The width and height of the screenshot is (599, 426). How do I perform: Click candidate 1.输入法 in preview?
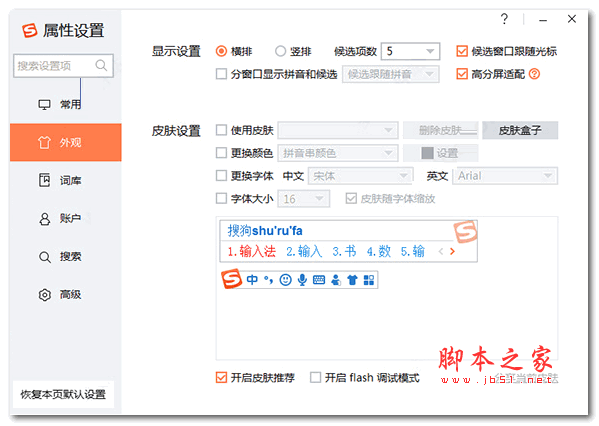tap(251, 251)
